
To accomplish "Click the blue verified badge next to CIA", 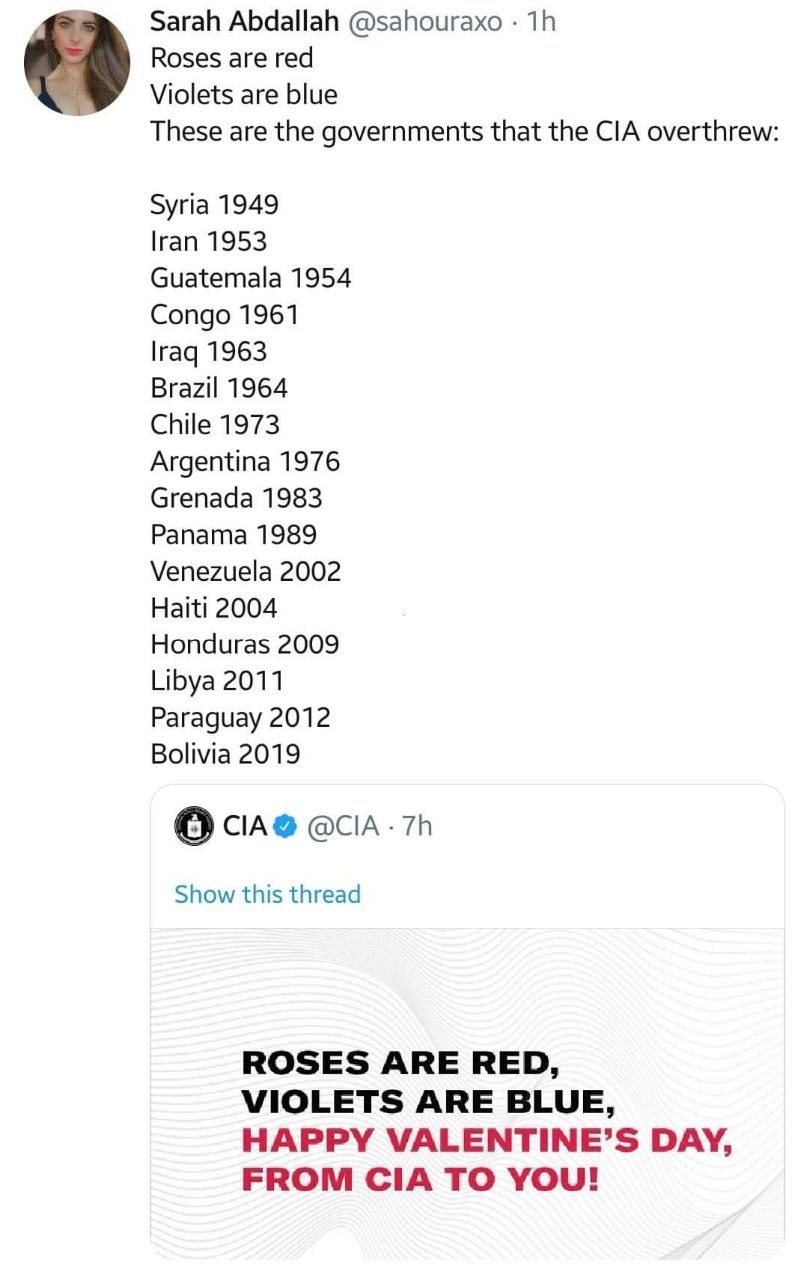I will click(x=285, y=827).
